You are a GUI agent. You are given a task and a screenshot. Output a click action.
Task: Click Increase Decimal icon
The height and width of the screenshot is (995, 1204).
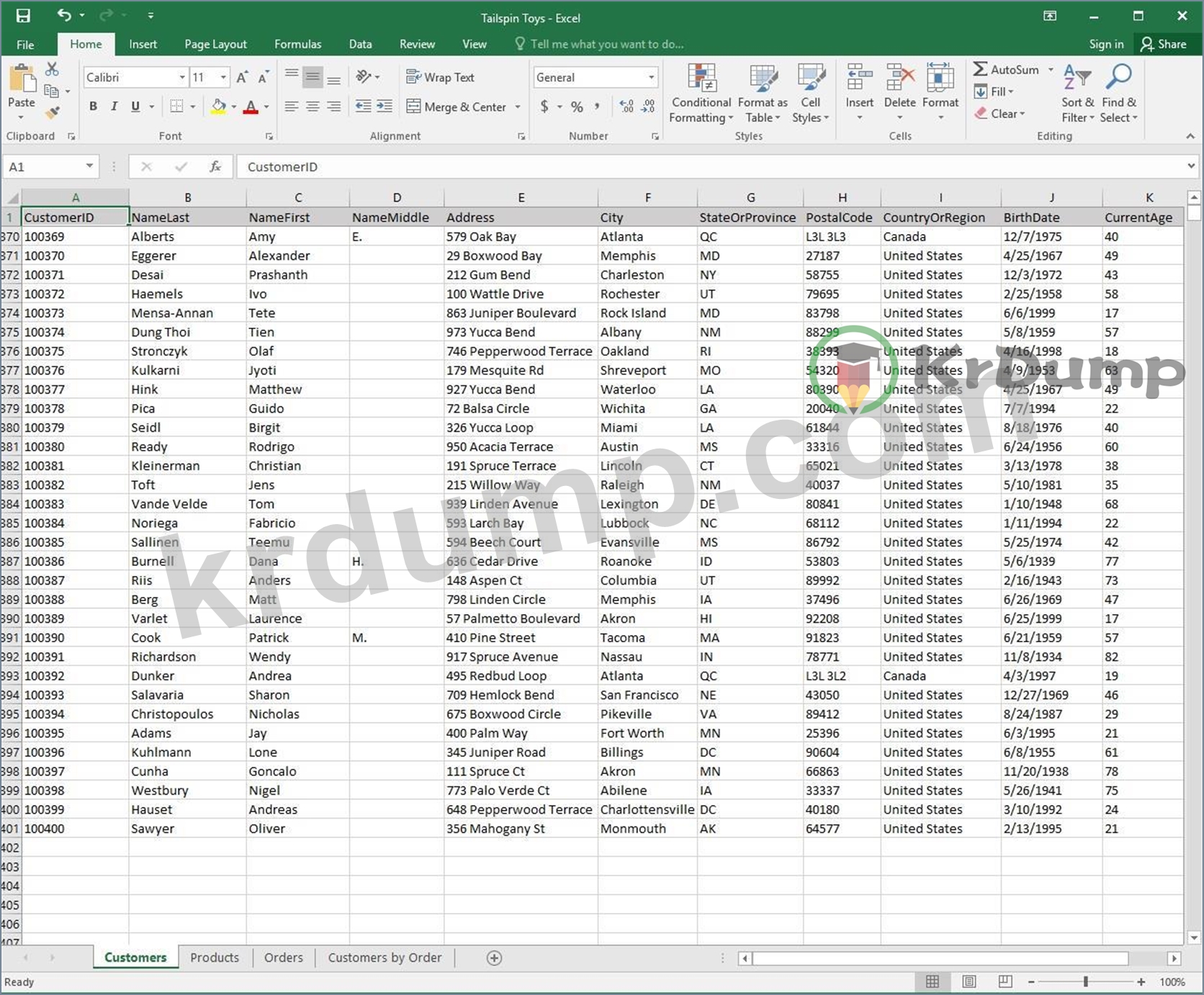626,107
